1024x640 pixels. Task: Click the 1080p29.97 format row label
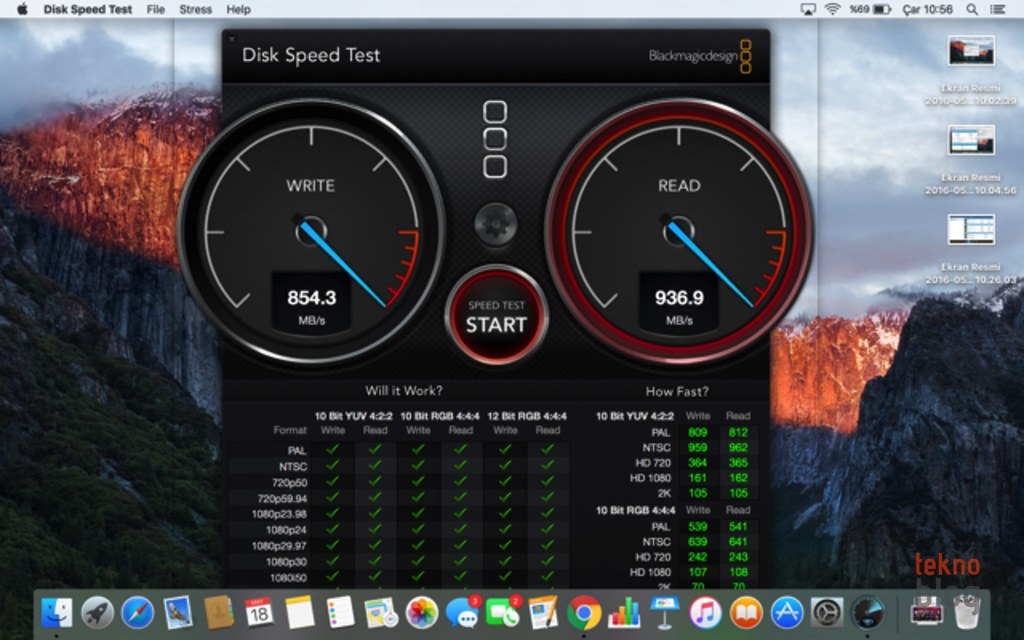tap(279, 546)
